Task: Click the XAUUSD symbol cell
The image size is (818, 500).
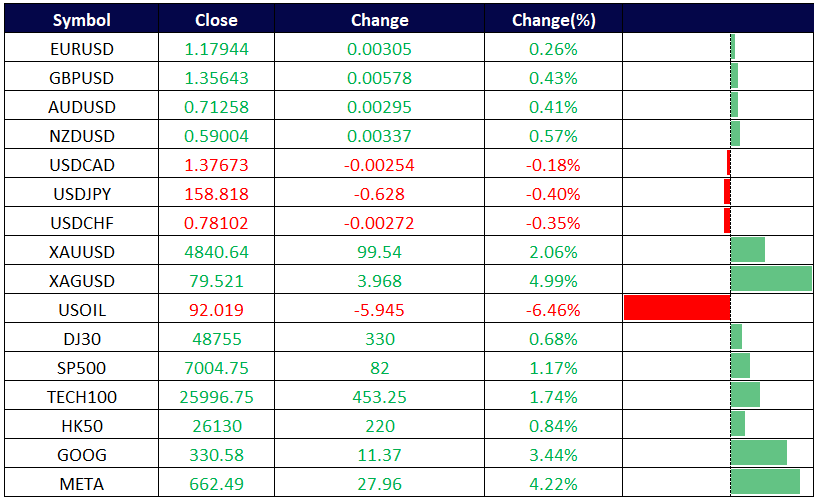Action: [82, 252]
